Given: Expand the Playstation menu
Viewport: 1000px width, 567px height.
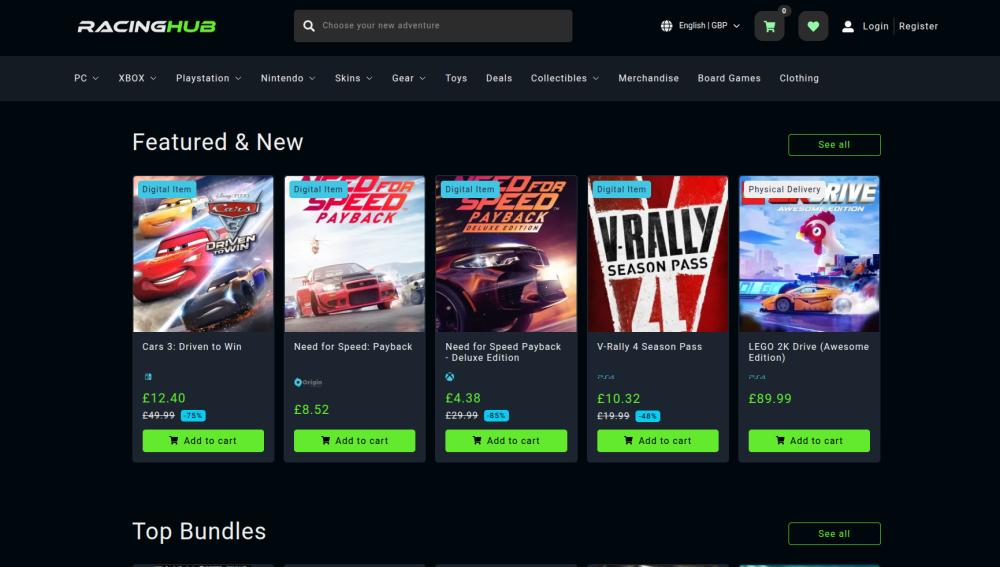Looking at the screenshot, I should coord(209,78).
